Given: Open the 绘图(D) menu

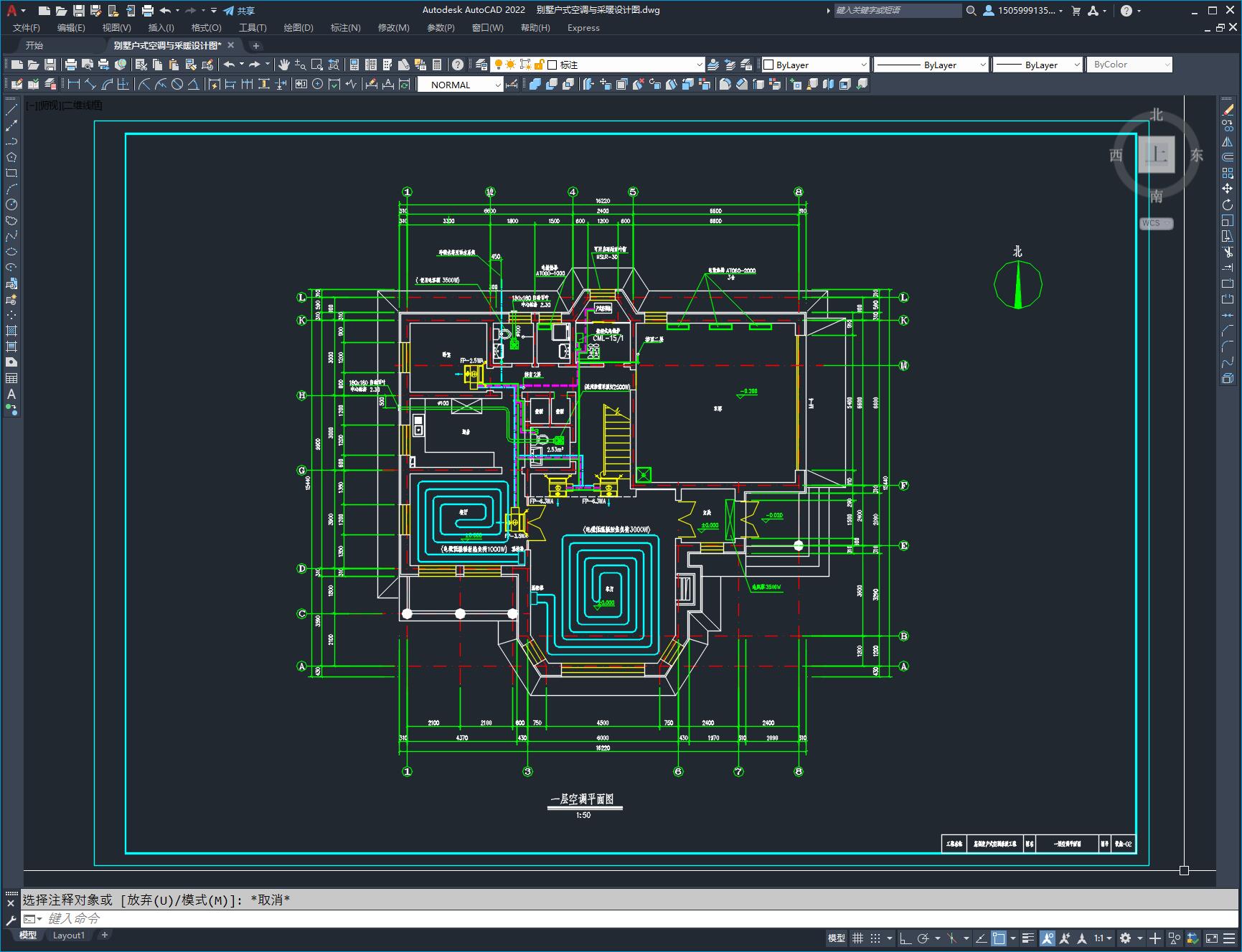Looking at the screenshot, I should point(298,27).
